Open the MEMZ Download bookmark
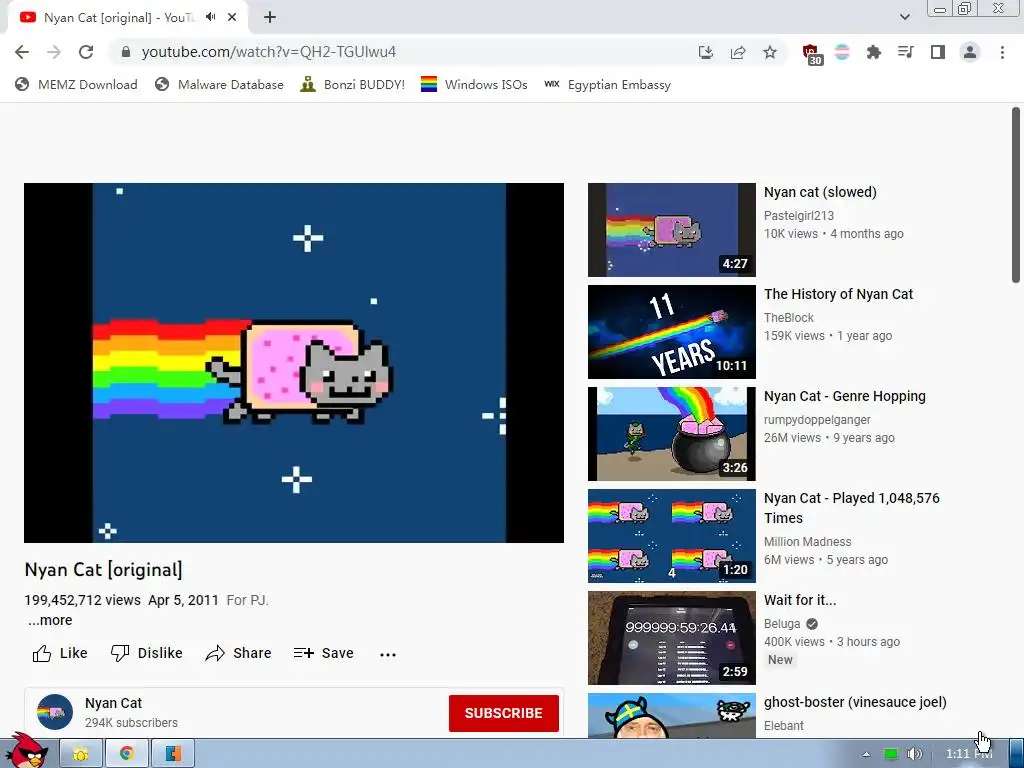Viewport: 1024px width, 768px height. pyautogui.click(x=76, y=84)
